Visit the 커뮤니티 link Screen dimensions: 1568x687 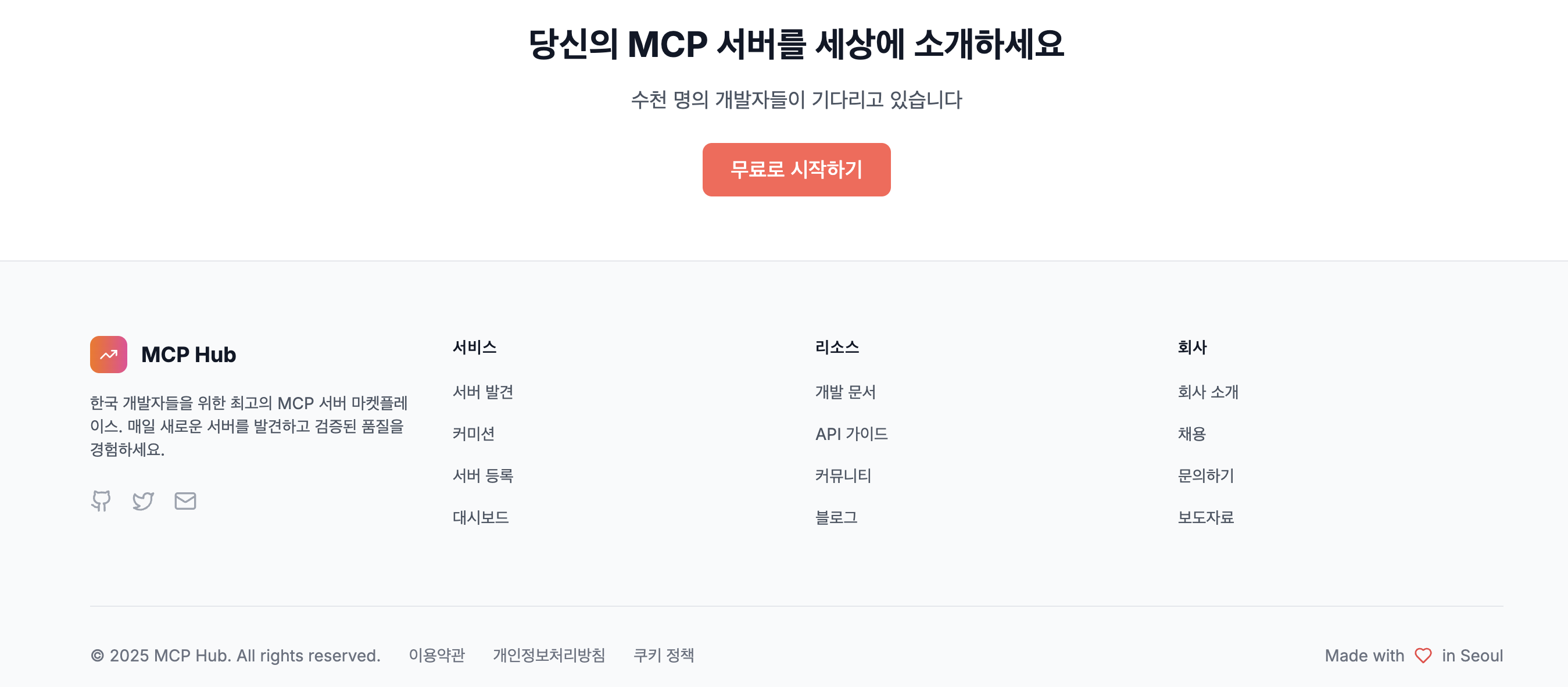pyautogui.click(x=843, y=475)
